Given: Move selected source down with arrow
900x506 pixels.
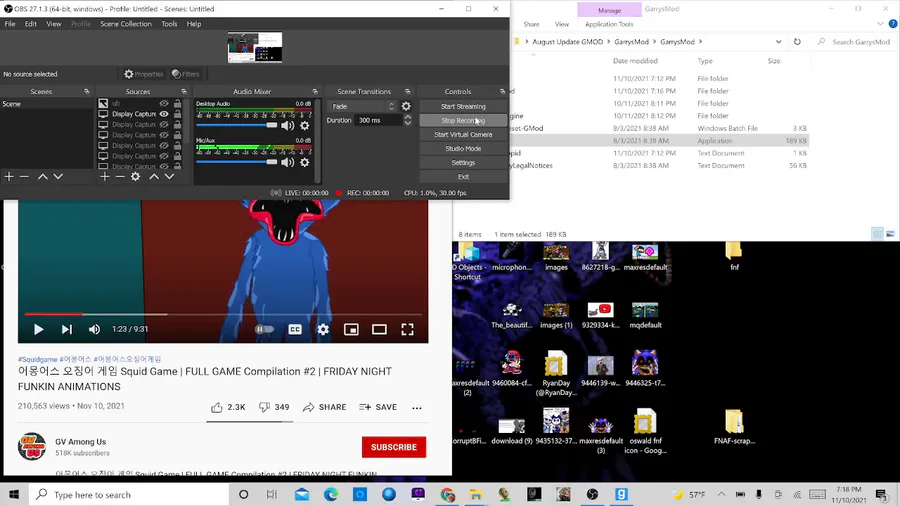Looking at the screenshot, I should [169, 177].
